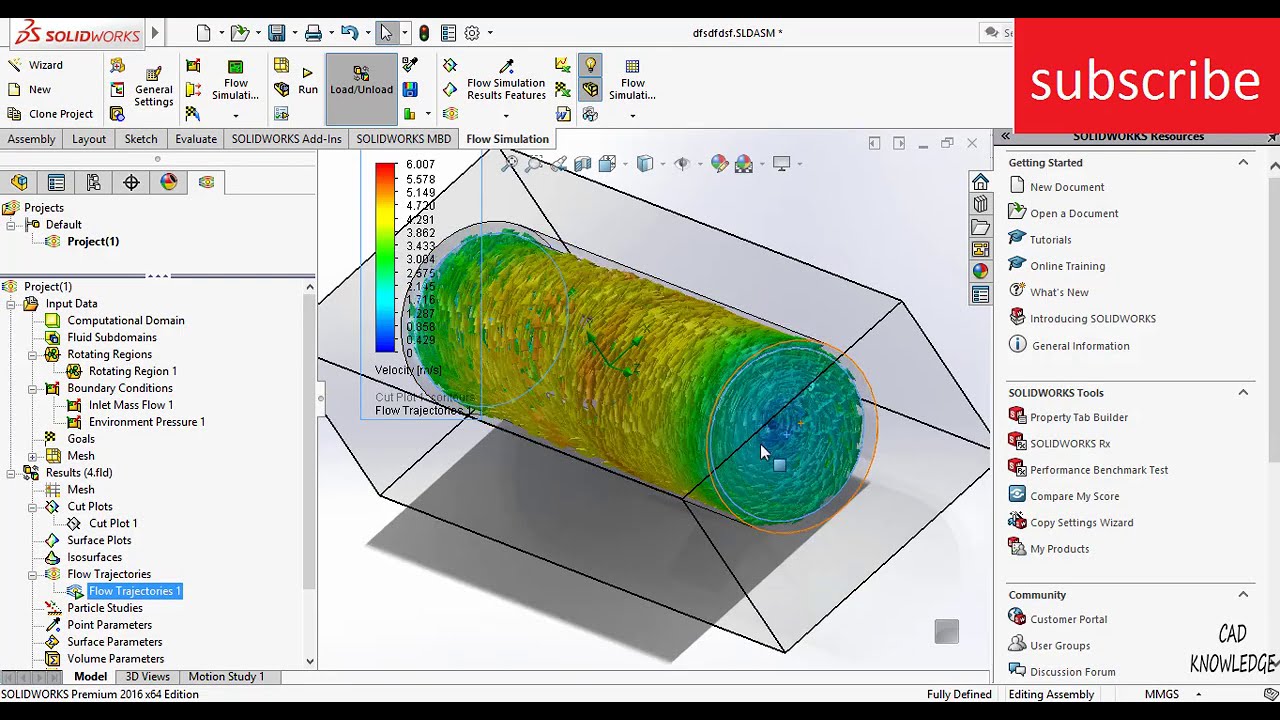
Task: Expand the Mesh node under Input Data
Action: click(x=32, y=456)
